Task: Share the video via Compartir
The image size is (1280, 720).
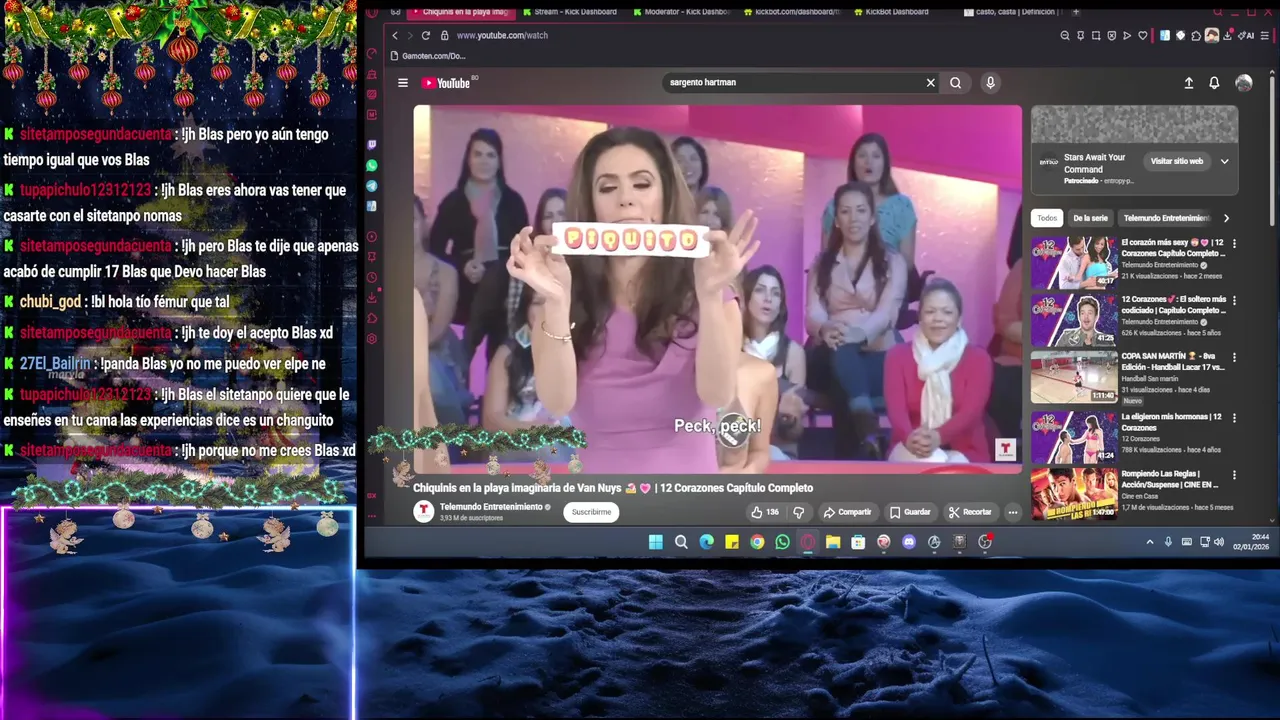Action: (x=848, y=512)
